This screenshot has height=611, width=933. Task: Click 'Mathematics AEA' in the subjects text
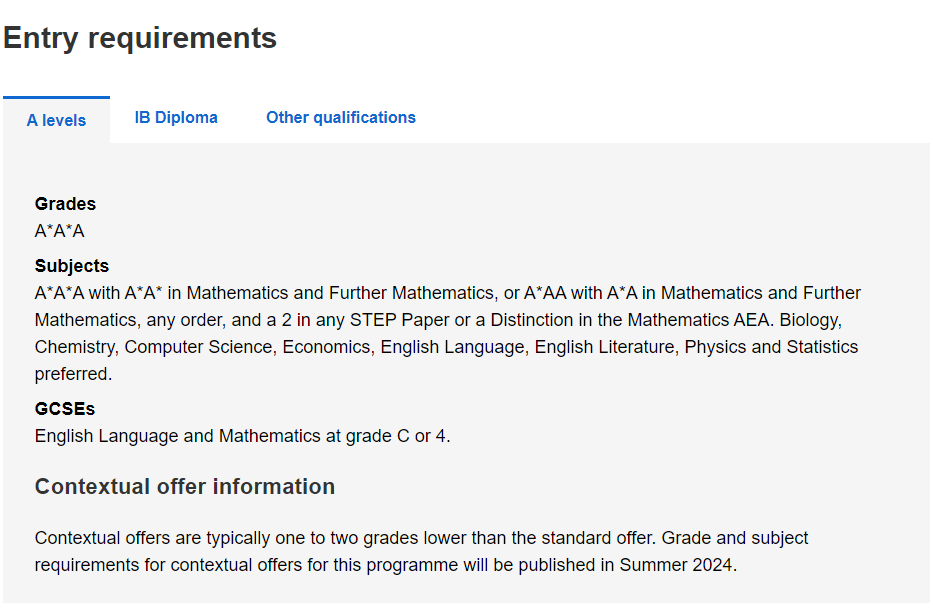tap(700, 320)
